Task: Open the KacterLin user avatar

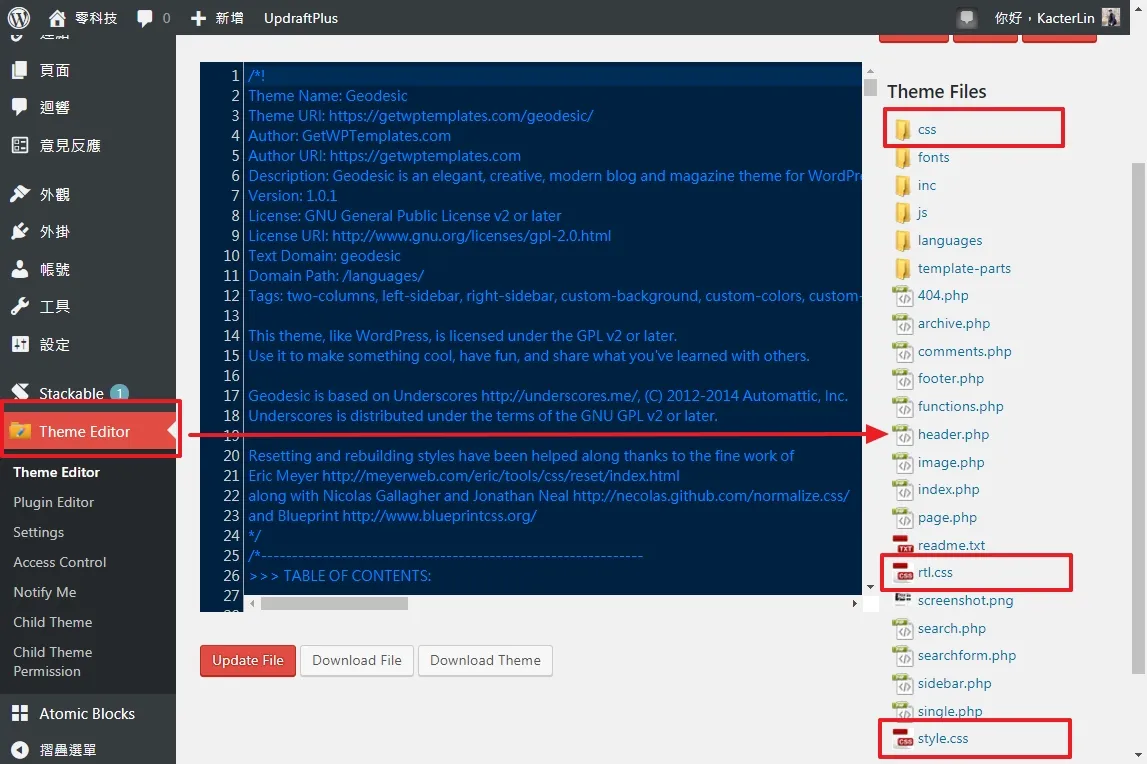Action: click(1110, 18)
